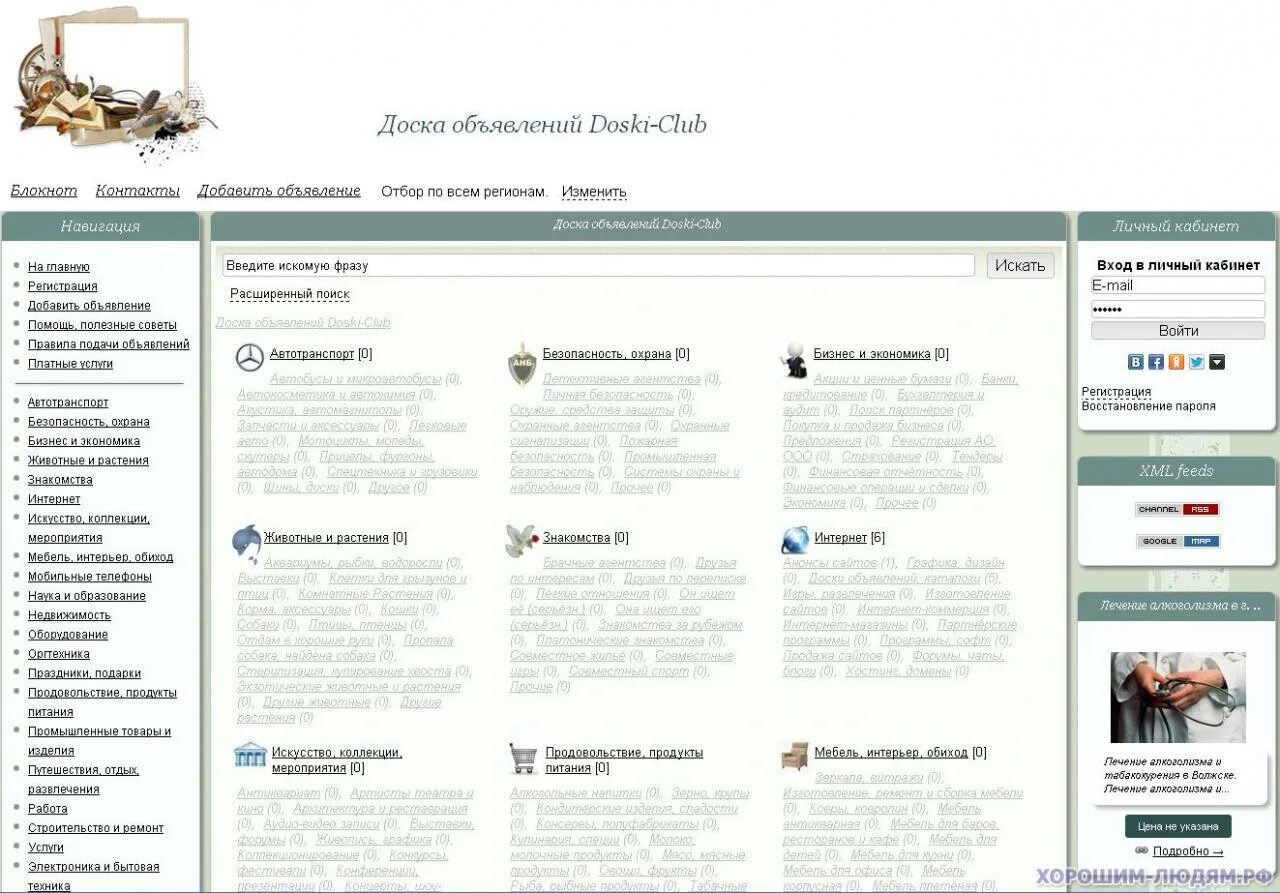Open Доски объявлений, каталоги subcategory

point(894,579)
